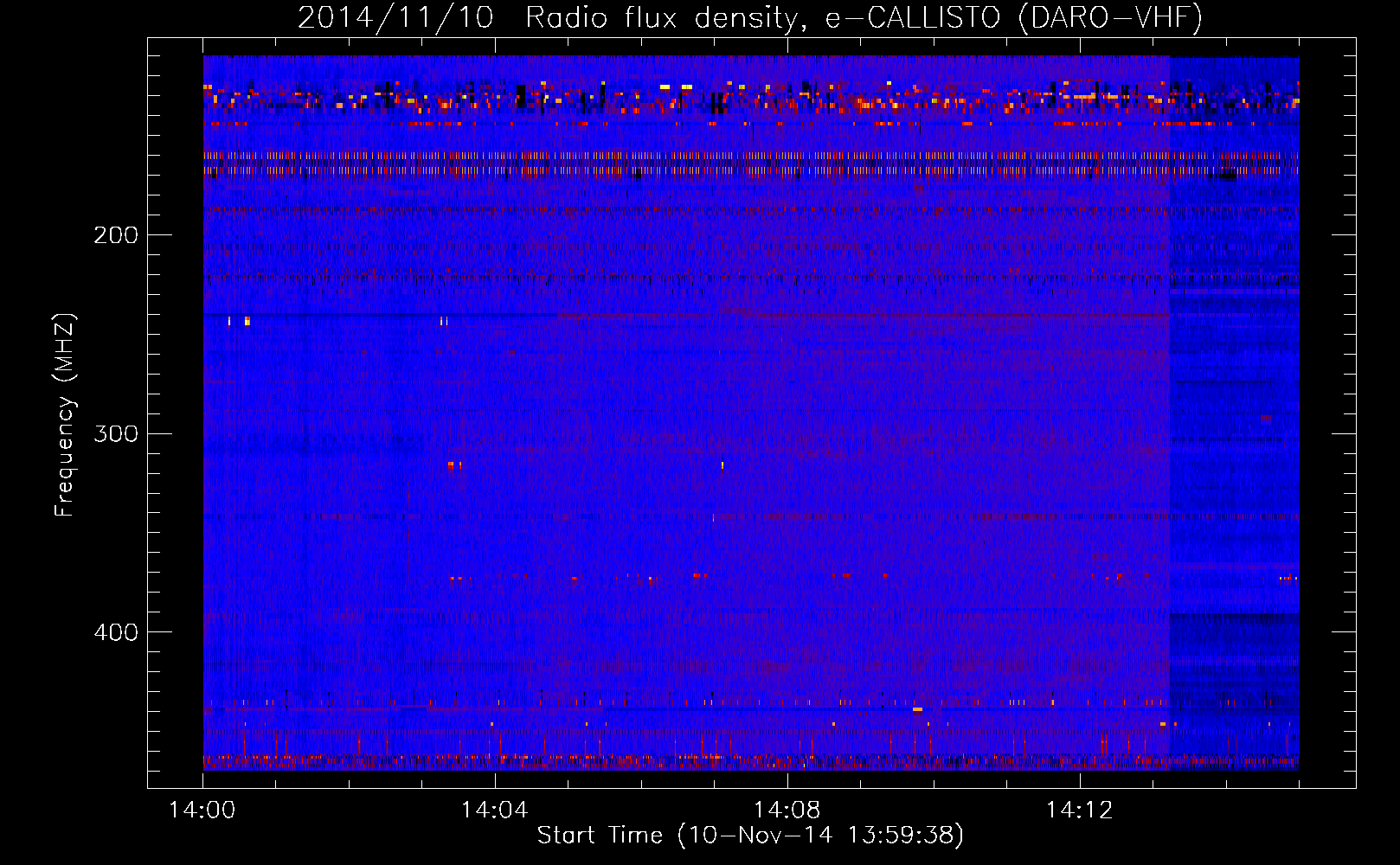This screenshot has width=1400, height=865.
Task: Click the 14:04 time tick label
Action: (x=495, y=811)
